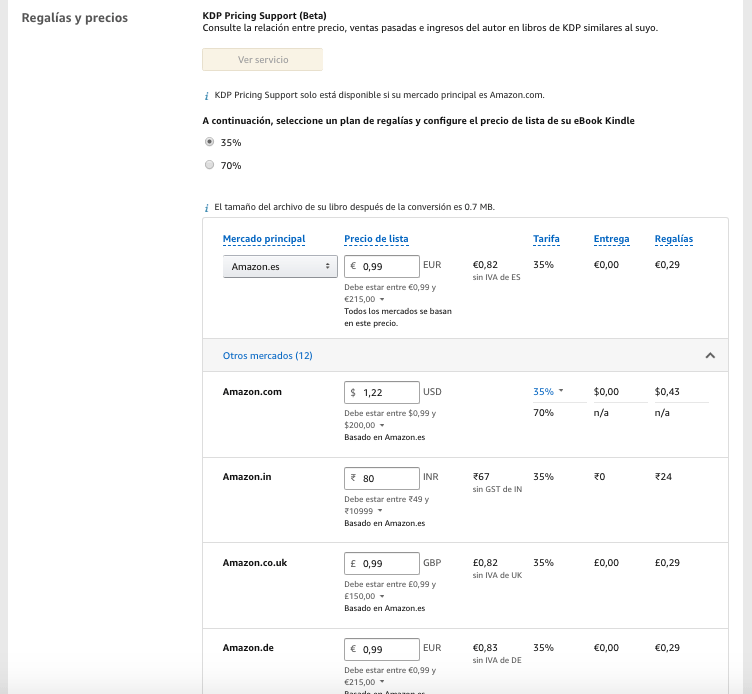Image resolution: width=752 pixels, height=694 pixels.
Task: Click the Ver servicio button
Action: pyautogui.click(x=262, y=60)
